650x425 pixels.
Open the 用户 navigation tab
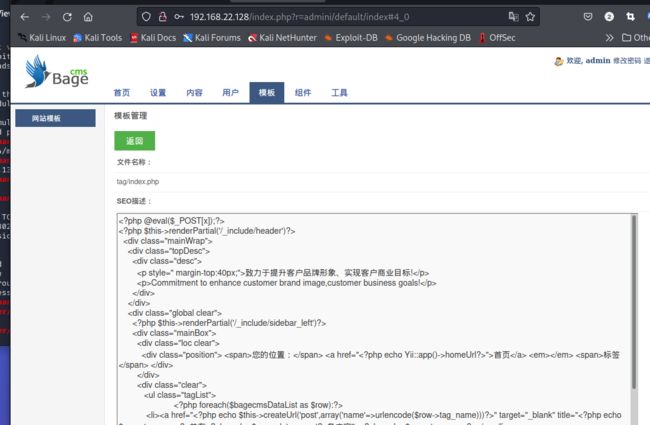(x=230, y=93)
